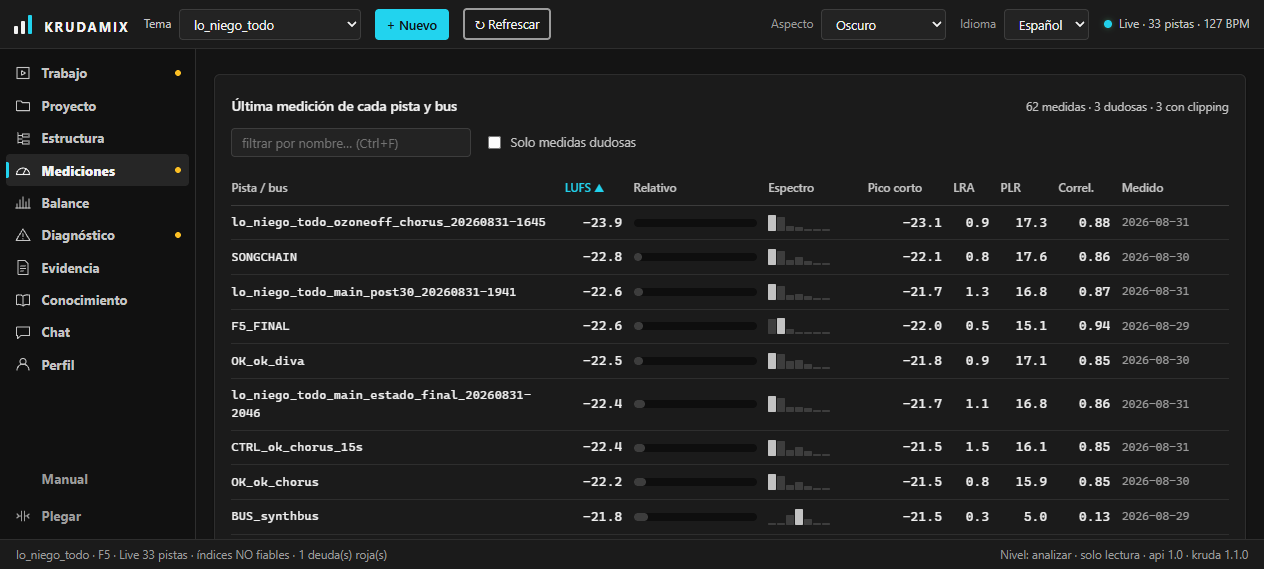The image size is (1264, 569).
Task: Select the F5_FINAL track name
Action: pos(260,326)
